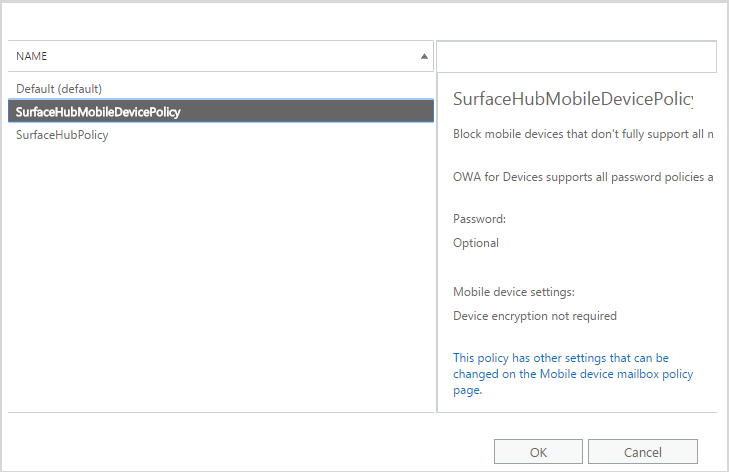
Task: Click the 'Mobile device settings:' label
Action: (514, 292)
